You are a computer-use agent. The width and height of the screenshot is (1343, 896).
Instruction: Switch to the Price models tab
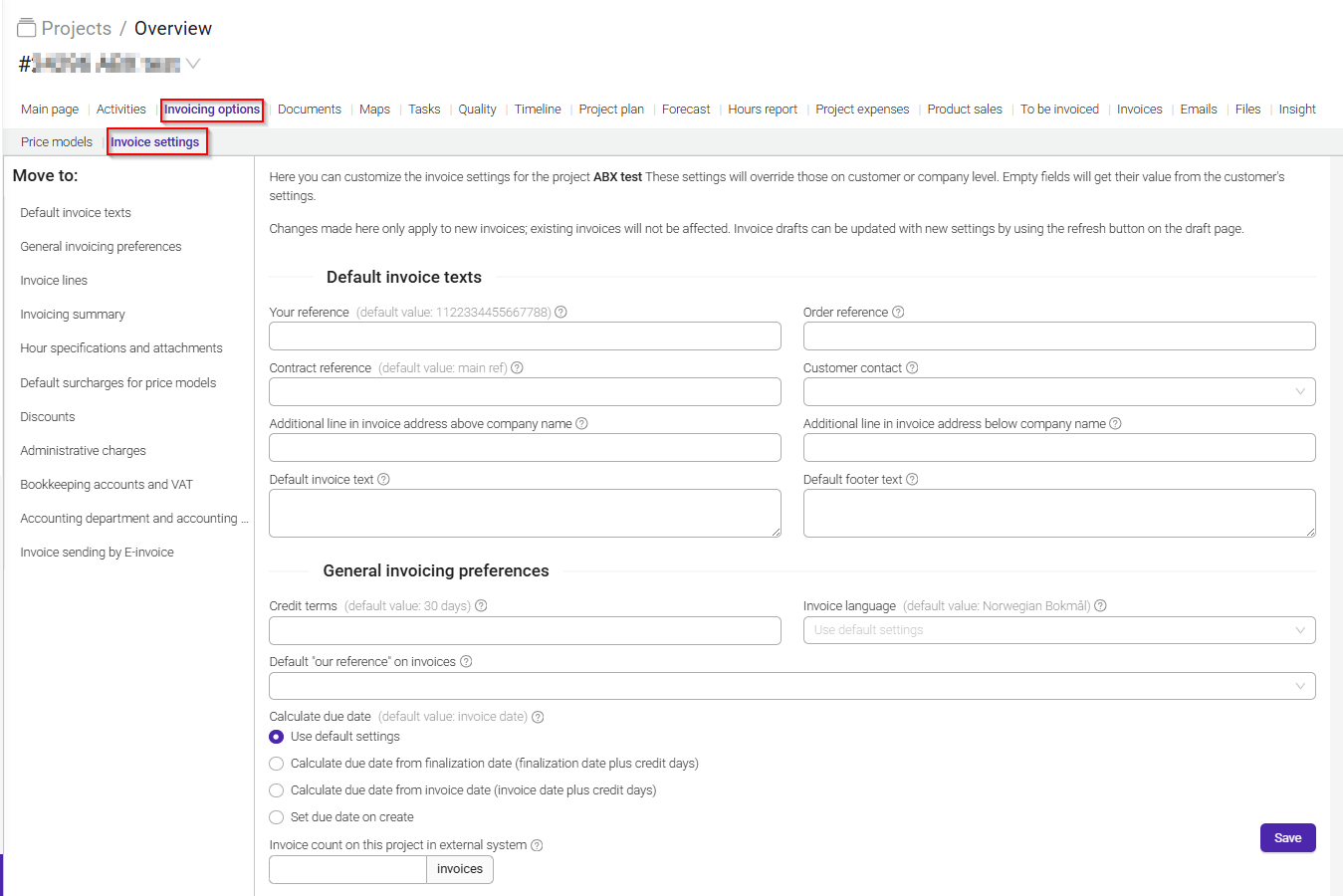tap(57, 142)
